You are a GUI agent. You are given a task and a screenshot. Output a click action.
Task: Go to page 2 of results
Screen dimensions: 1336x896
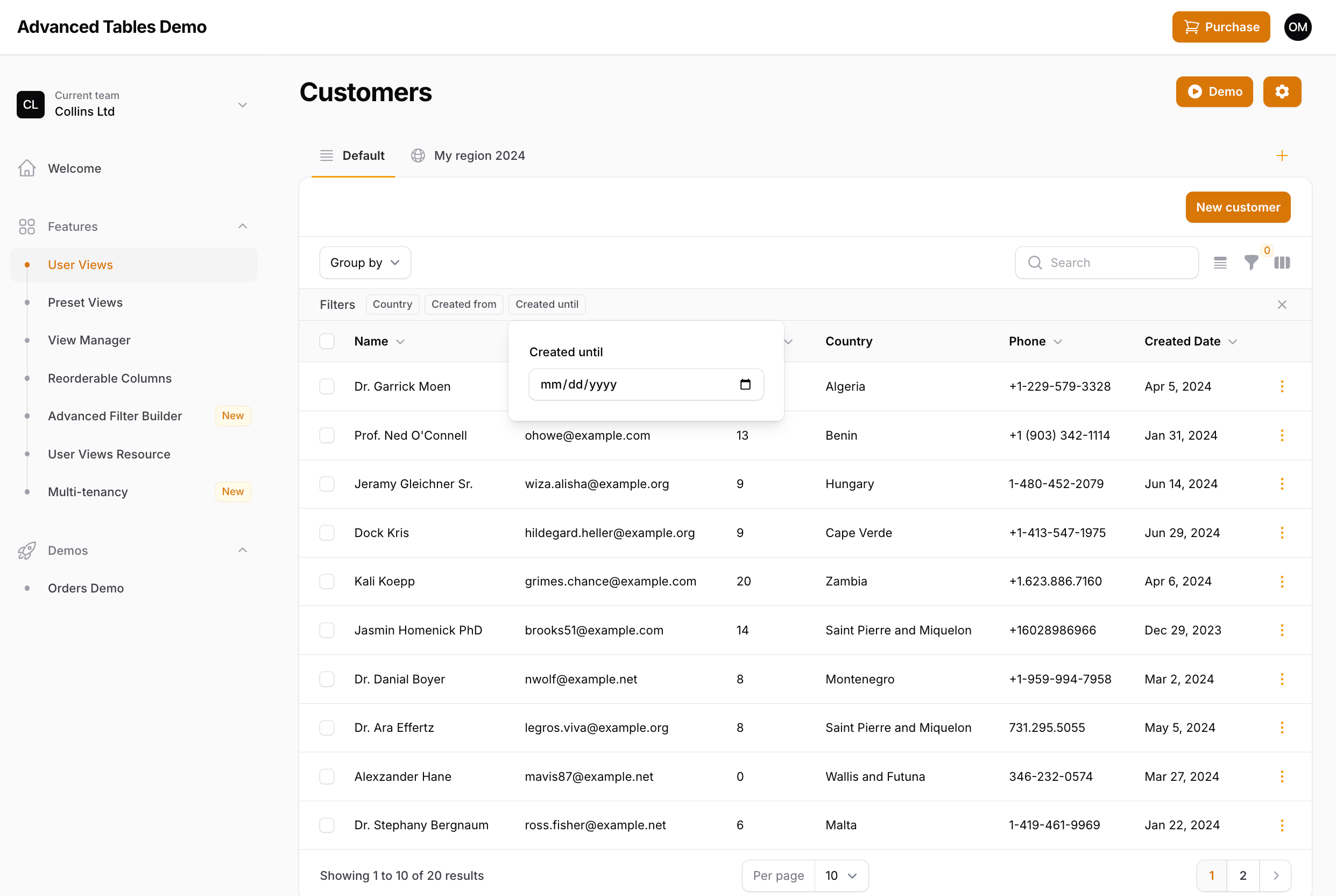(1242, 876)
